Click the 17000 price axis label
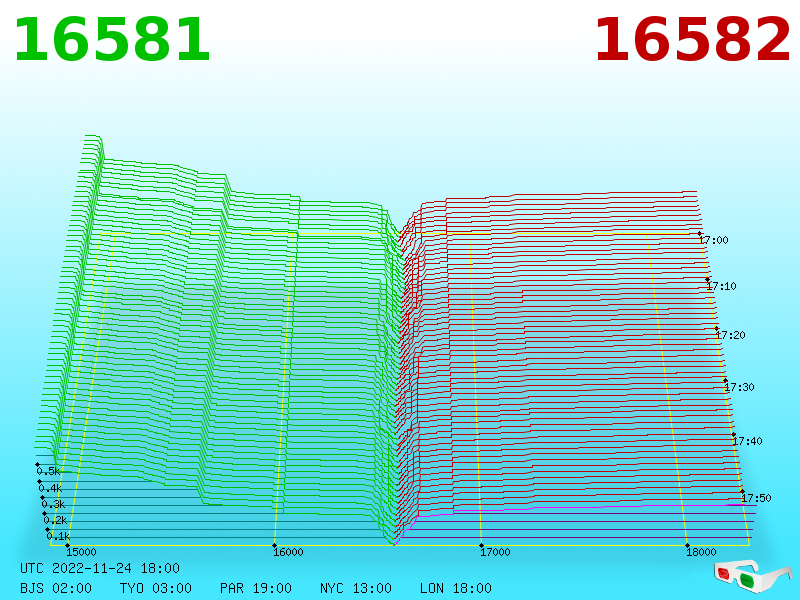 point(495,552)
